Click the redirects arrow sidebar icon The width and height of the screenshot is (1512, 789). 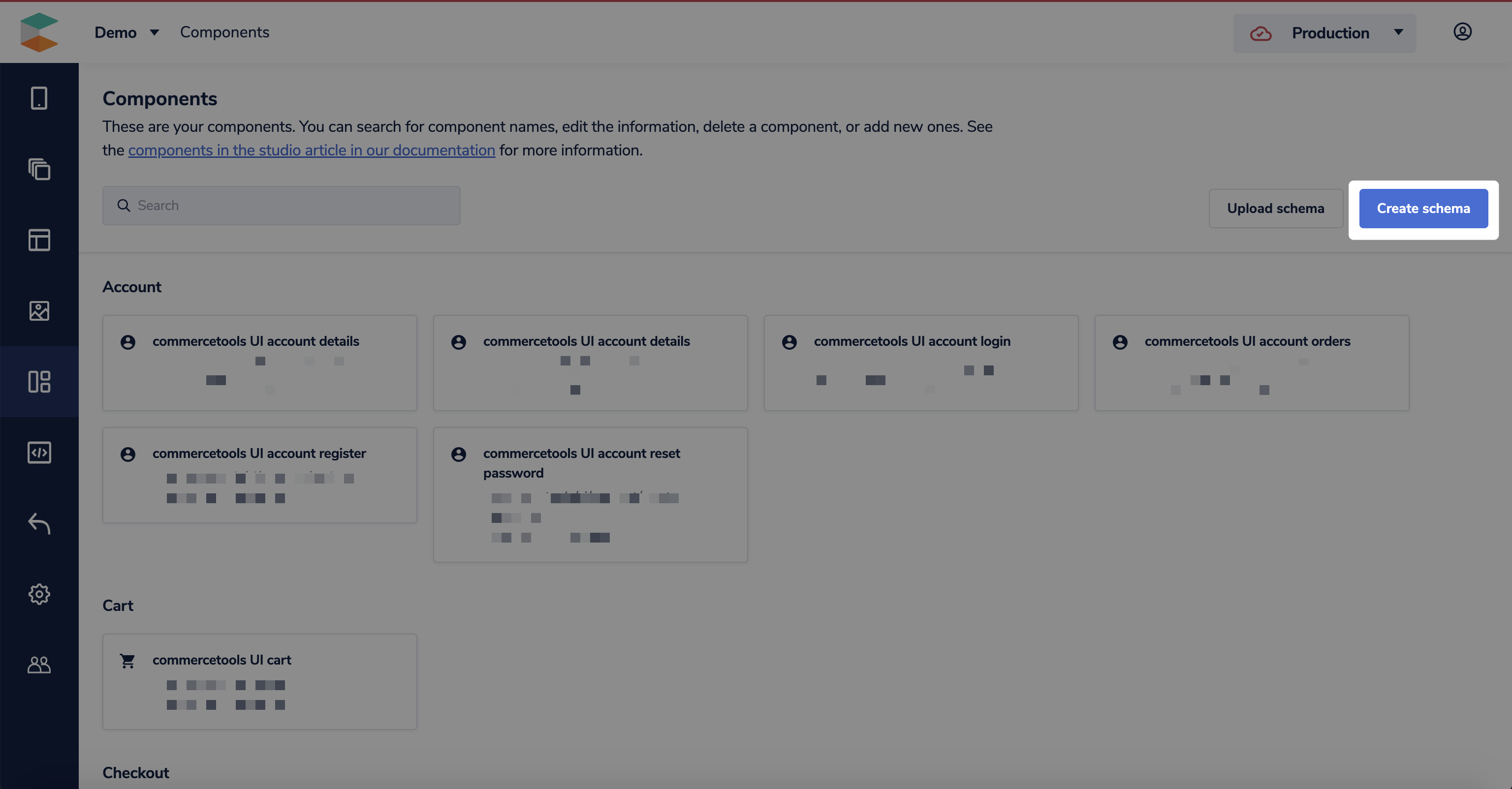pos(39,523)
